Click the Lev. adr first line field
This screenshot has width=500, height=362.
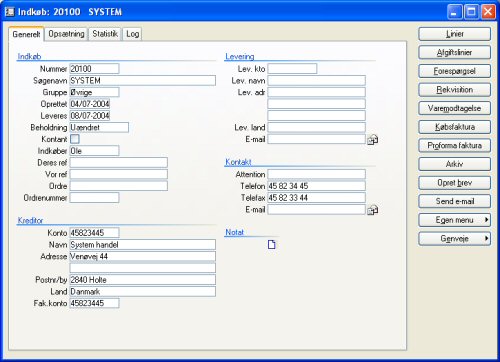[317, 92]
